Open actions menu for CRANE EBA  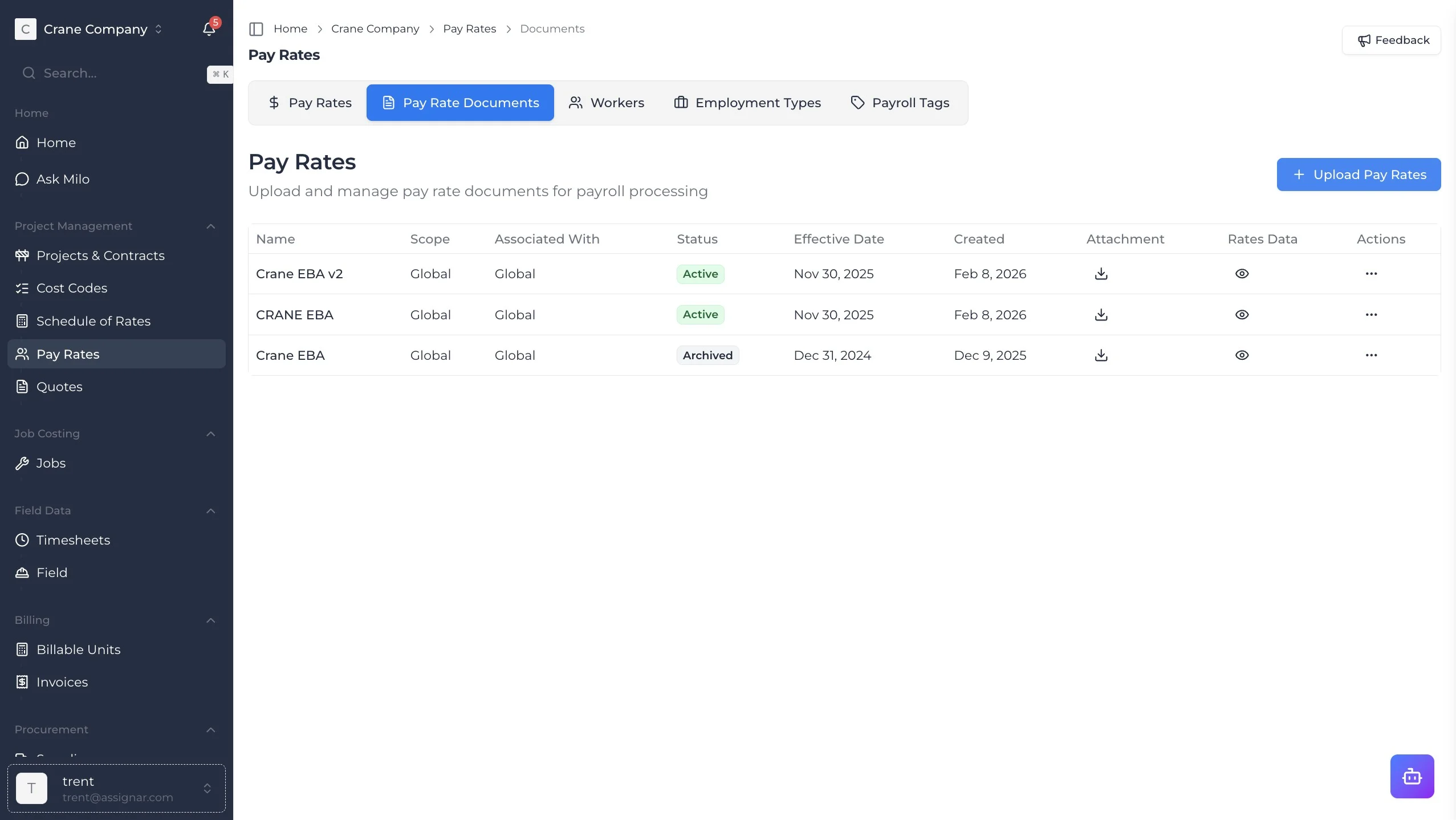1371,315
